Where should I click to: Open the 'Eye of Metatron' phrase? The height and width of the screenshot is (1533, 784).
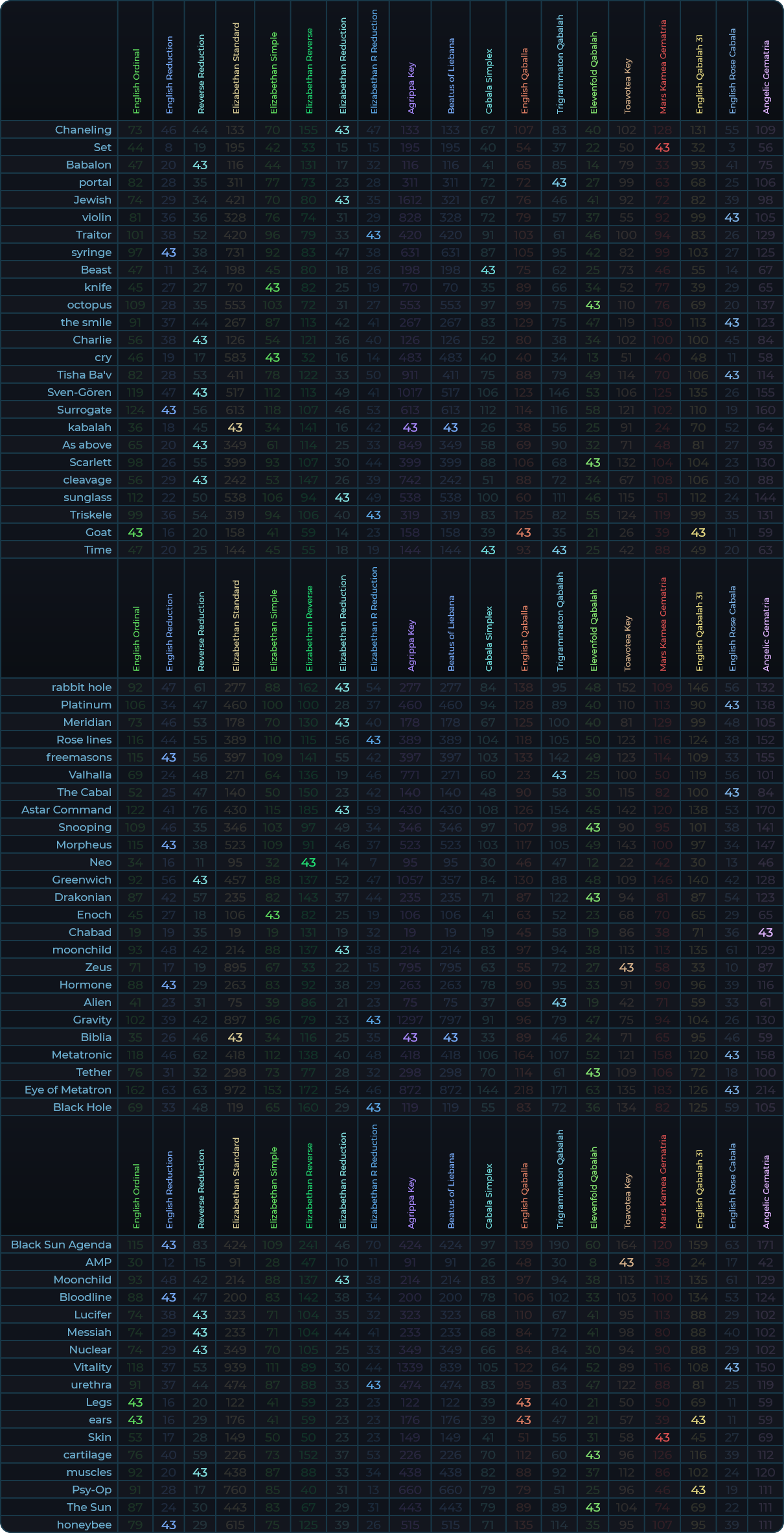pos(68,1090)
